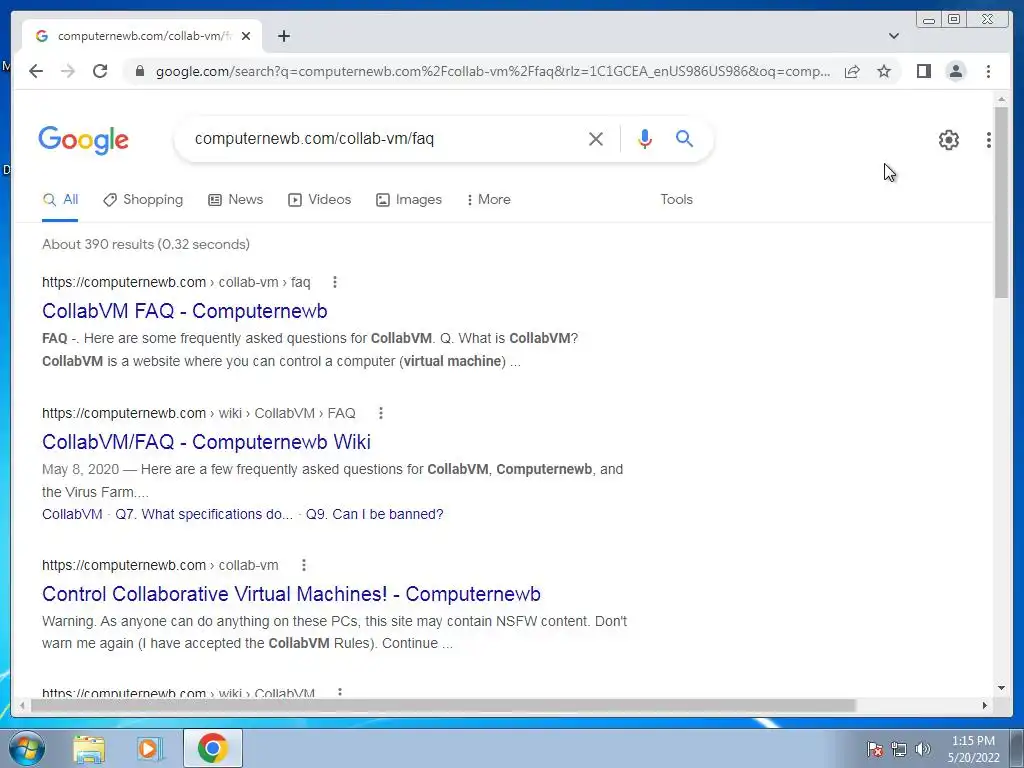Reload the page with the refresh icon

(100, 71)
